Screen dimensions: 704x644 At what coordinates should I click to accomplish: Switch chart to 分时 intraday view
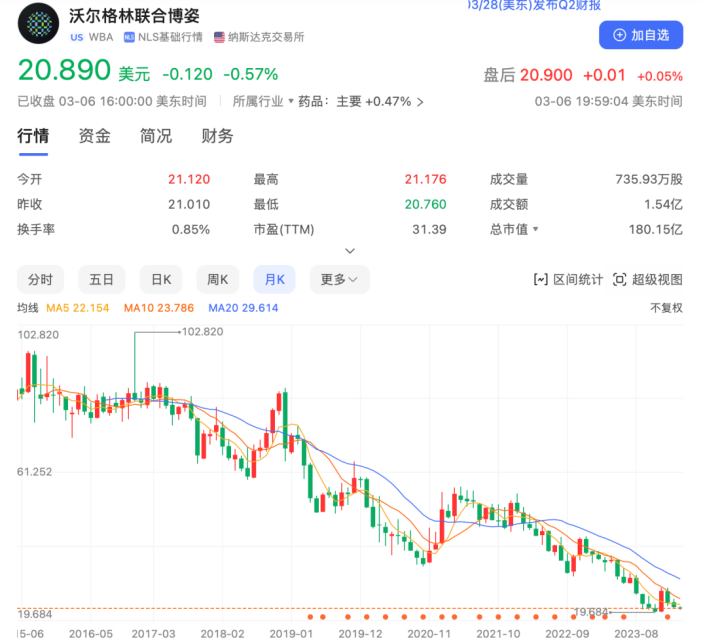[x=46, y=279]
